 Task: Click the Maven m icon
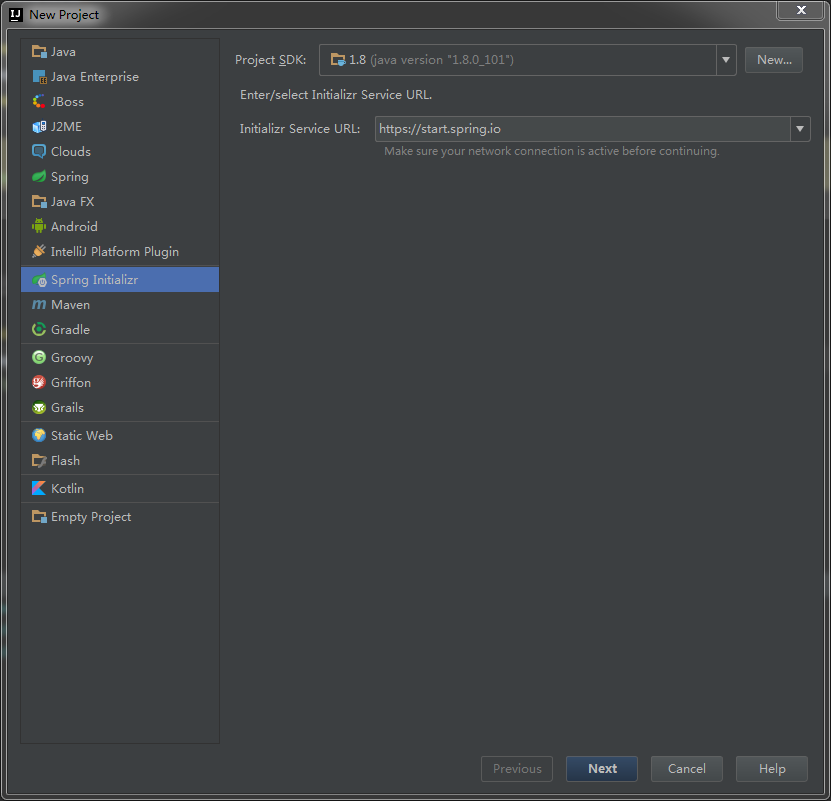point(39,304)
